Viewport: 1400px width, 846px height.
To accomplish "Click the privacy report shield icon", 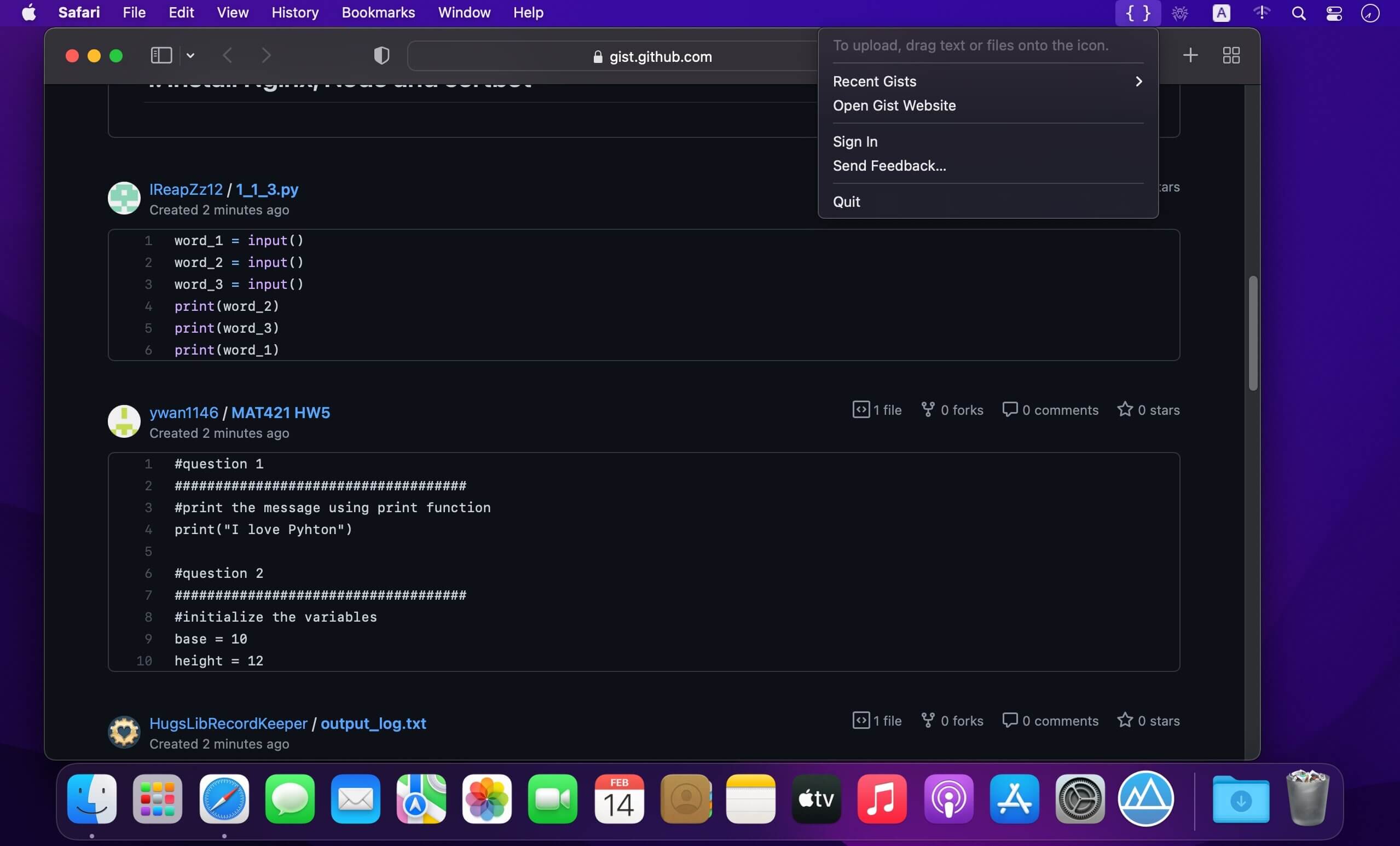I will click(381, 55).
